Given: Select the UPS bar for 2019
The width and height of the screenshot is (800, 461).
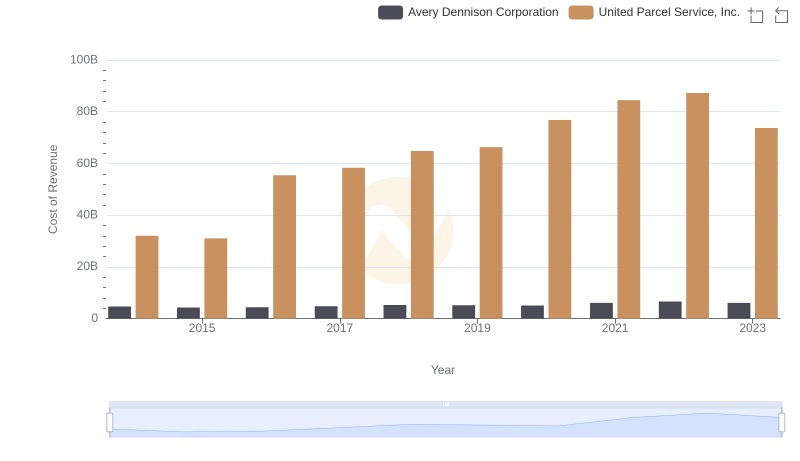Looking at the screenshot, I should coord(491,233).
